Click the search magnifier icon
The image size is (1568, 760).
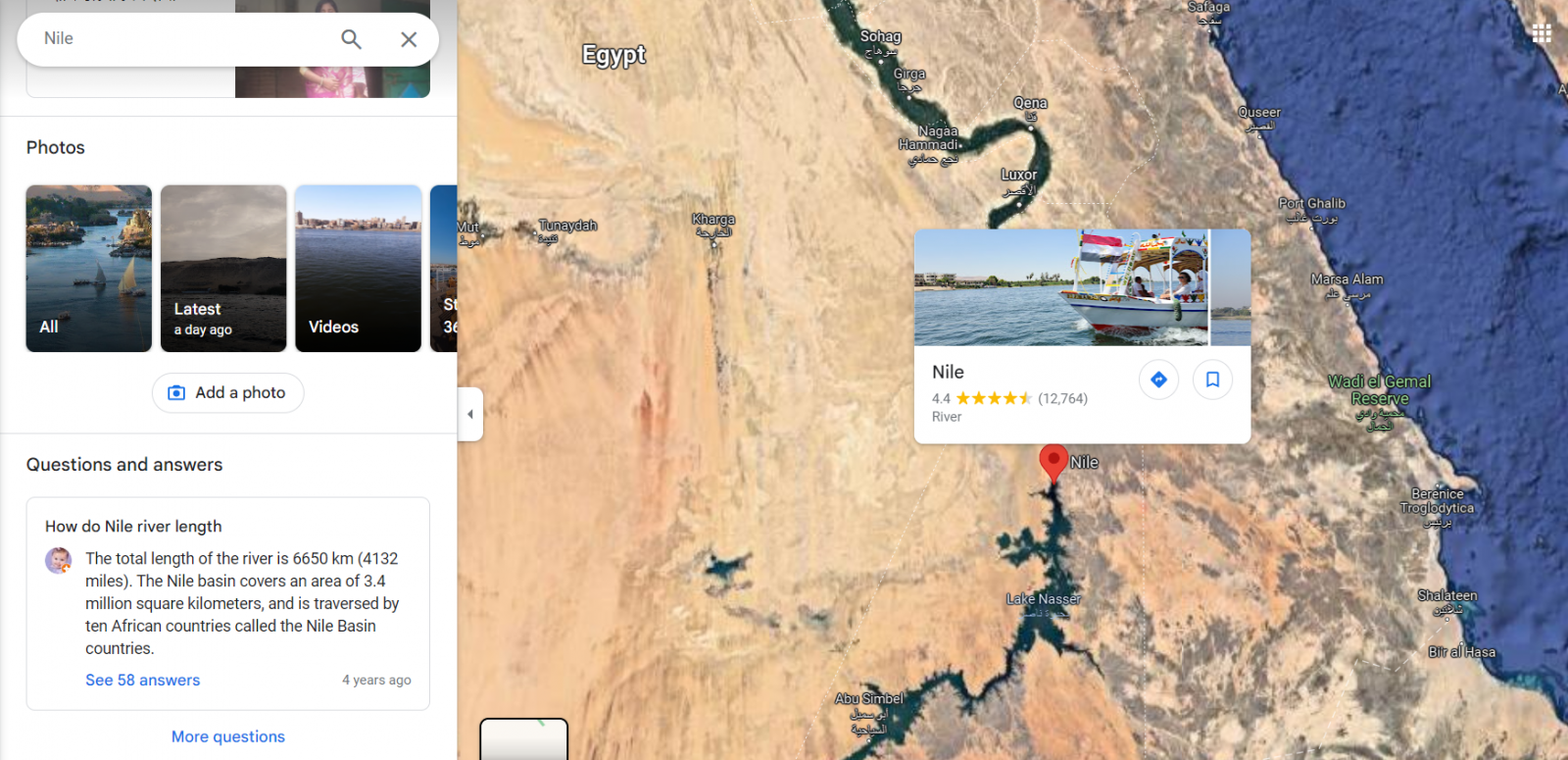pyautogui.click(x=351, y=39)
